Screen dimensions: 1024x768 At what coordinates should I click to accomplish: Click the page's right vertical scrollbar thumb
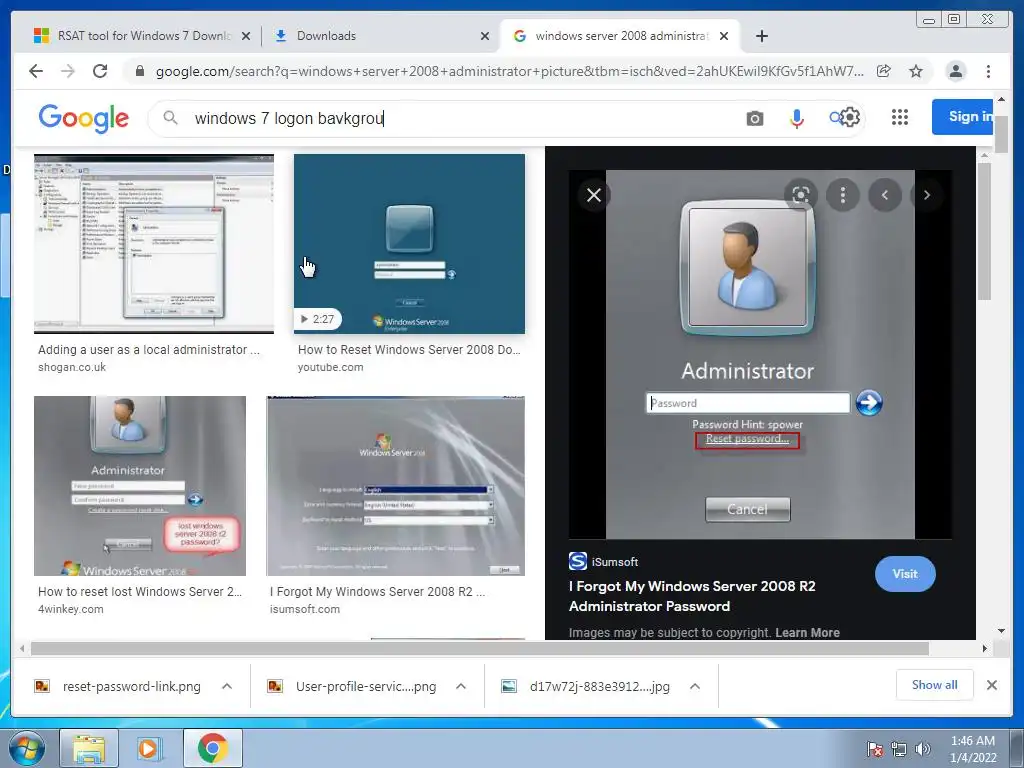(1002, 133)
